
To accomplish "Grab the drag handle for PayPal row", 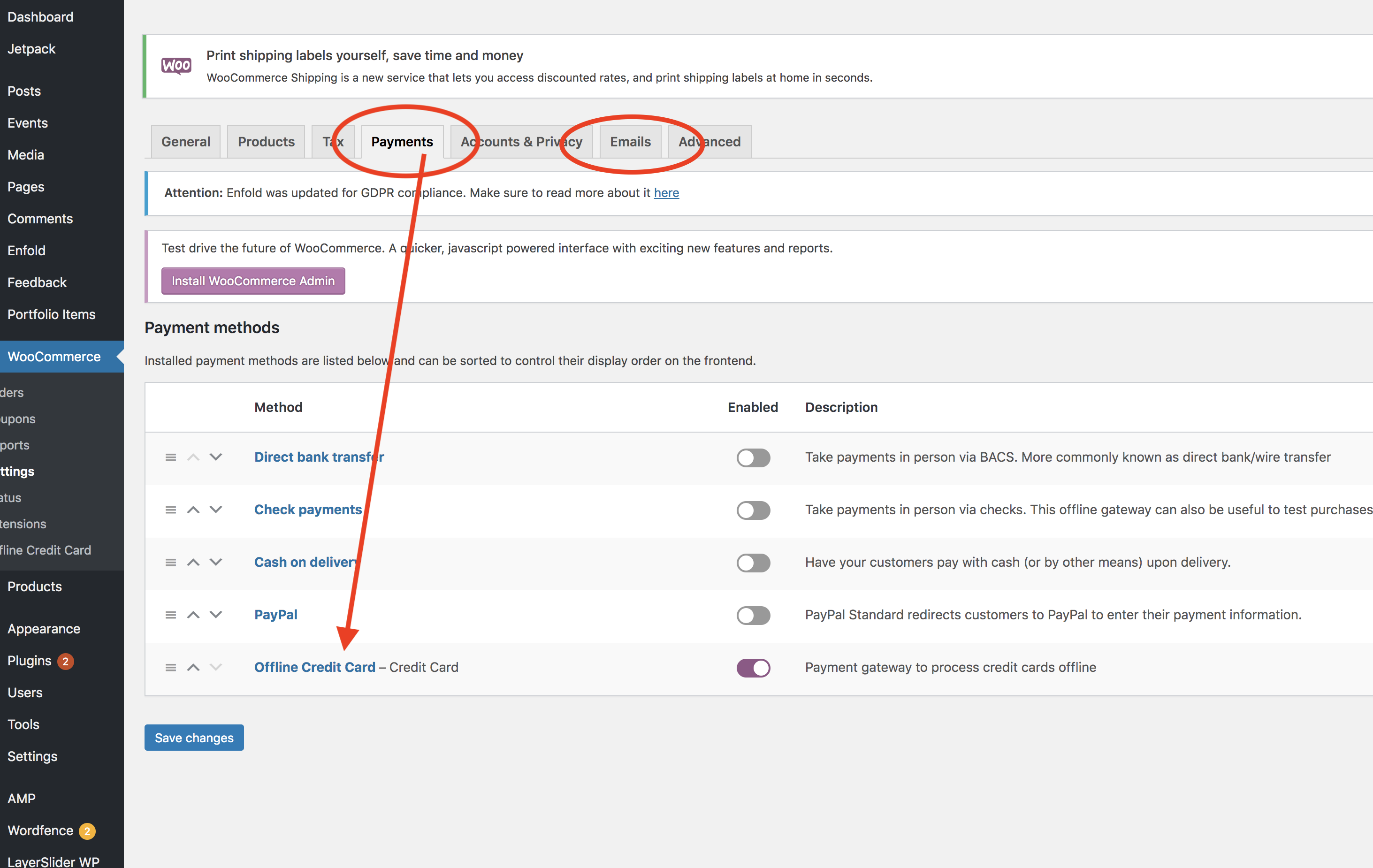I will pos(170,615).
